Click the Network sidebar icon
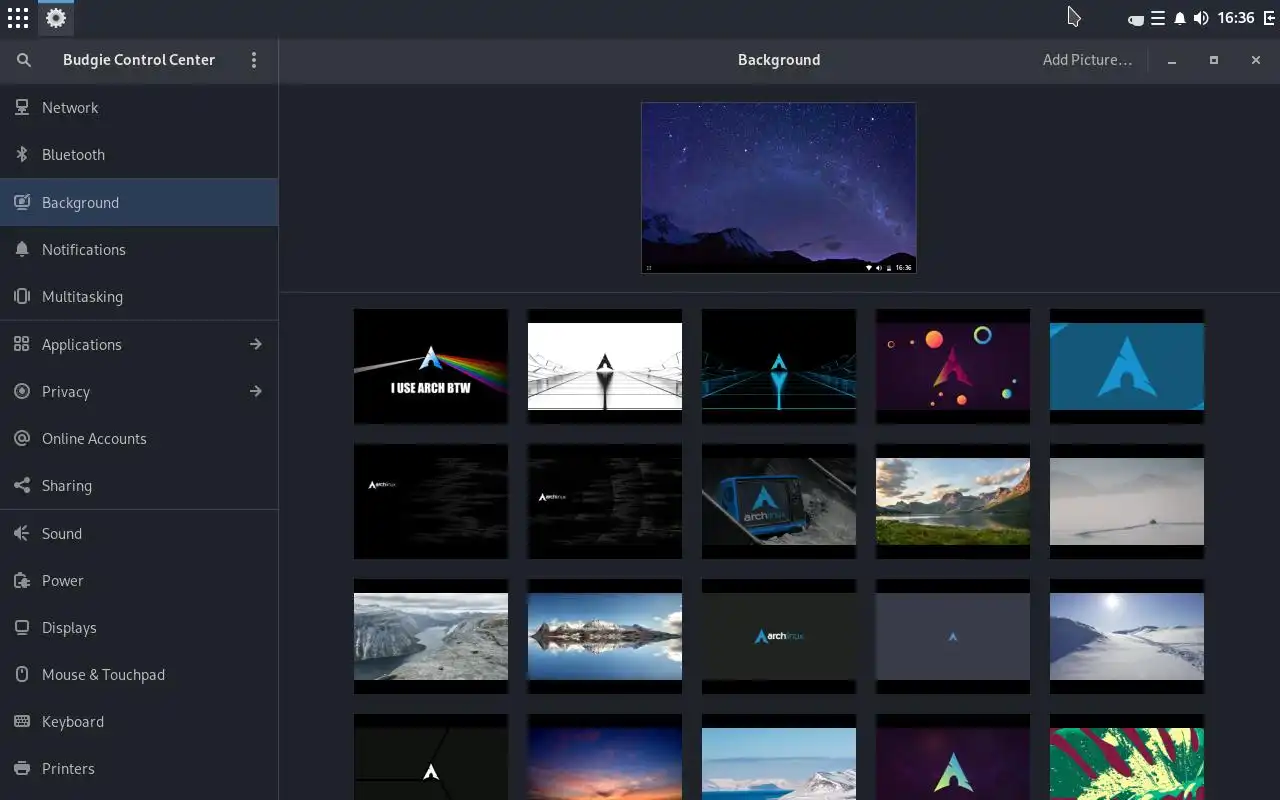 point(22,107)
